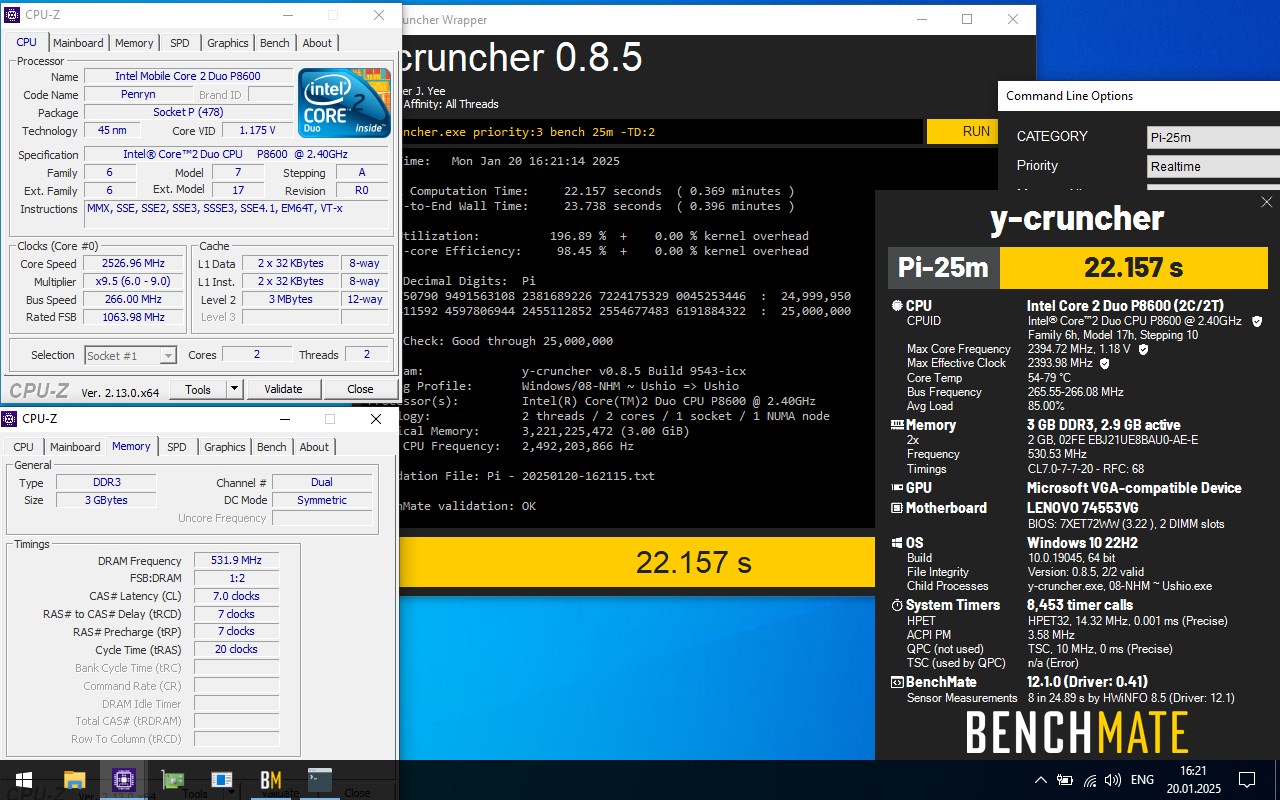Screen dimensions: 1280x800
Task: Click the Specification Intel Core2 Duo field
Action: [236, 155]
